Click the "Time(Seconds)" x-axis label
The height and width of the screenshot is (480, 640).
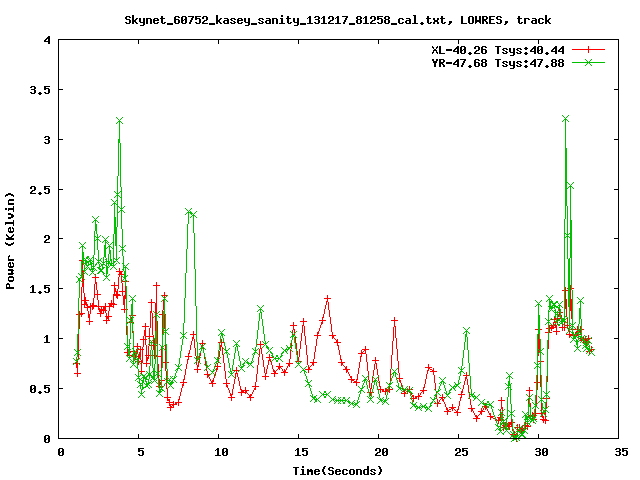coord(338,471)
